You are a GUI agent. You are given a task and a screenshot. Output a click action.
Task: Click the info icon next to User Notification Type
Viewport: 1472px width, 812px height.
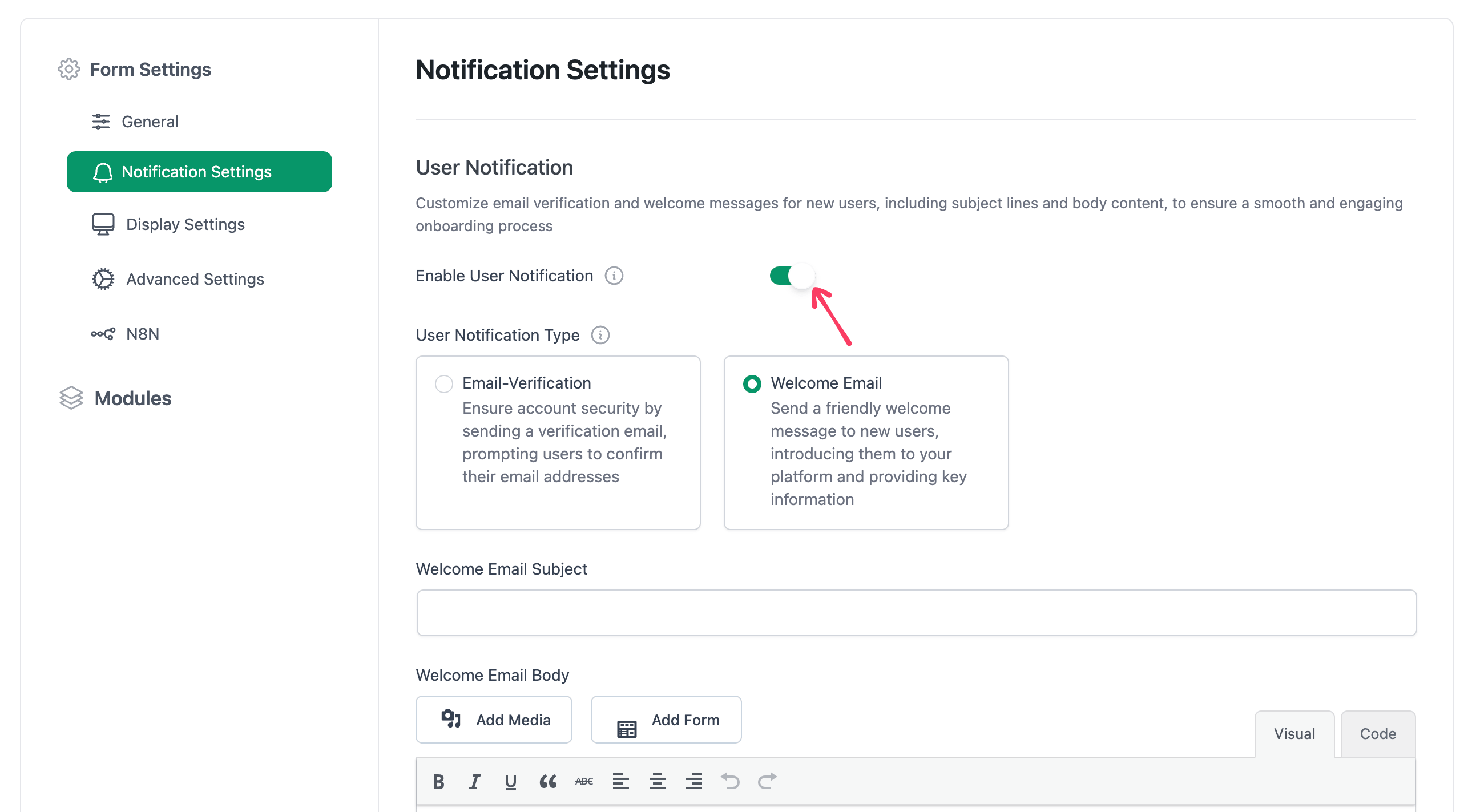pos(600,336)
